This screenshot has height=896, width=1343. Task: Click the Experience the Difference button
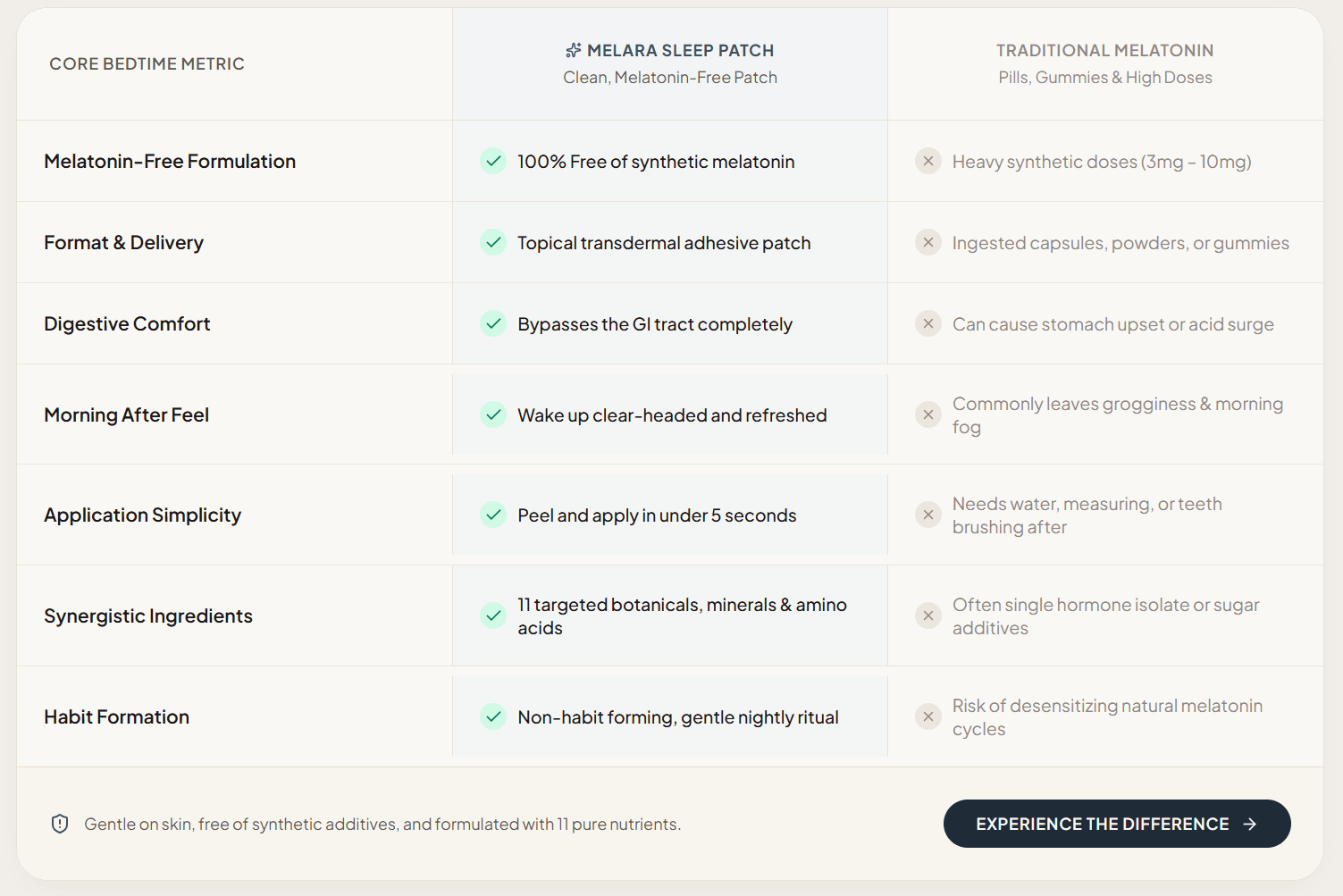point(1117,824)
